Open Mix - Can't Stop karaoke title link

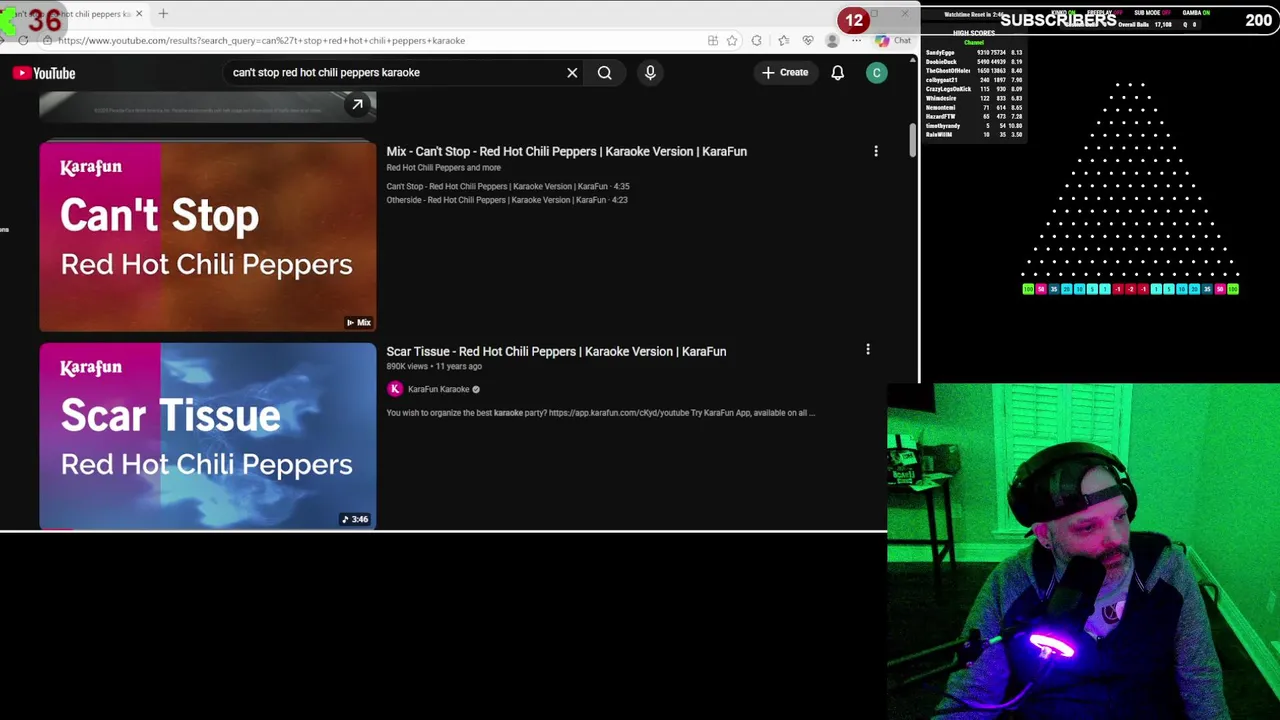pos(567,151)
